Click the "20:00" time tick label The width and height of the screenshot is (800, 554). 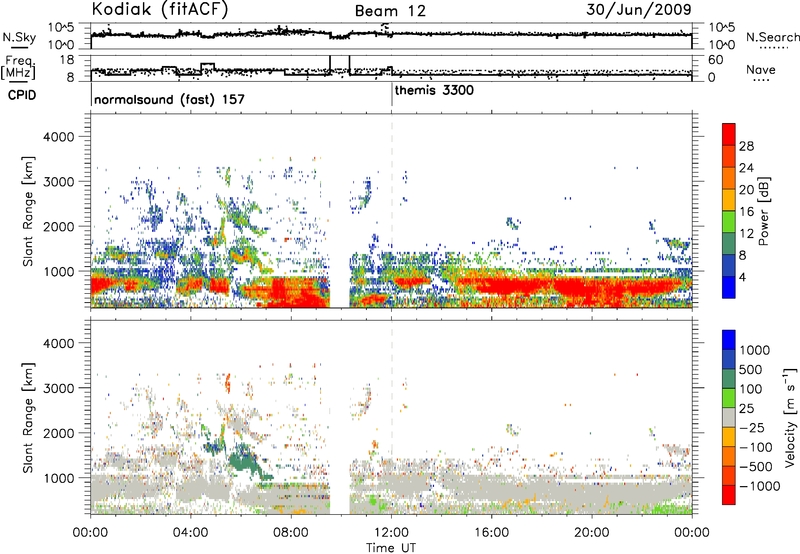click(592, 533)
